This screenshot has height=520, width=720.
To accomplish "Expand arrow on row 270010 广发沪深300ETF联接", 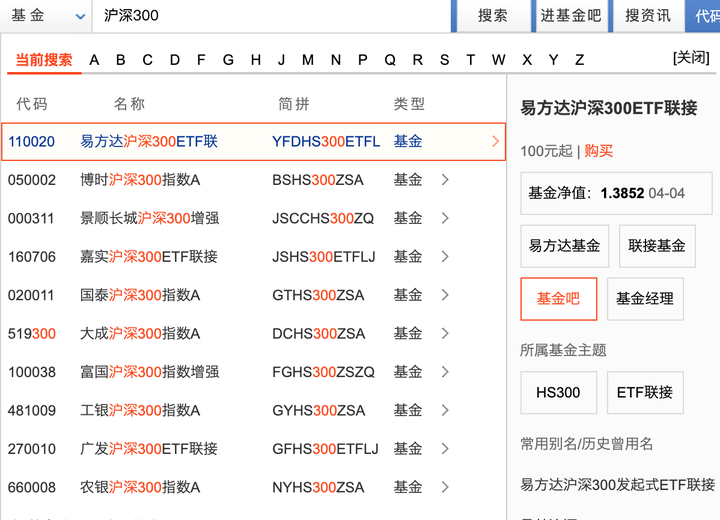I will [x=445, y=449].
